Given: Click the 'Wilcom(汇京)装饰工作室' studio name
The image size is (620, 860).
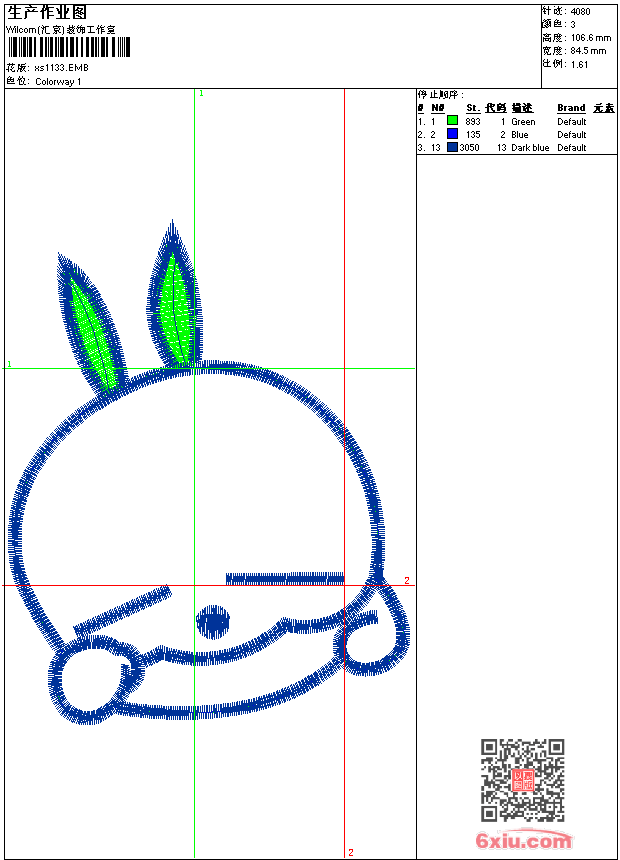Looking at the screenshot, I should (x=60, y=30).
